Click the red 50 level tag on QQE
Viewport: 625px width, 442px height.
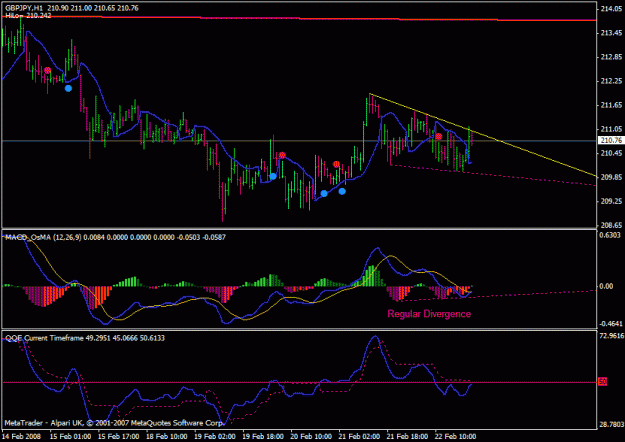click(x=603, y=382)
